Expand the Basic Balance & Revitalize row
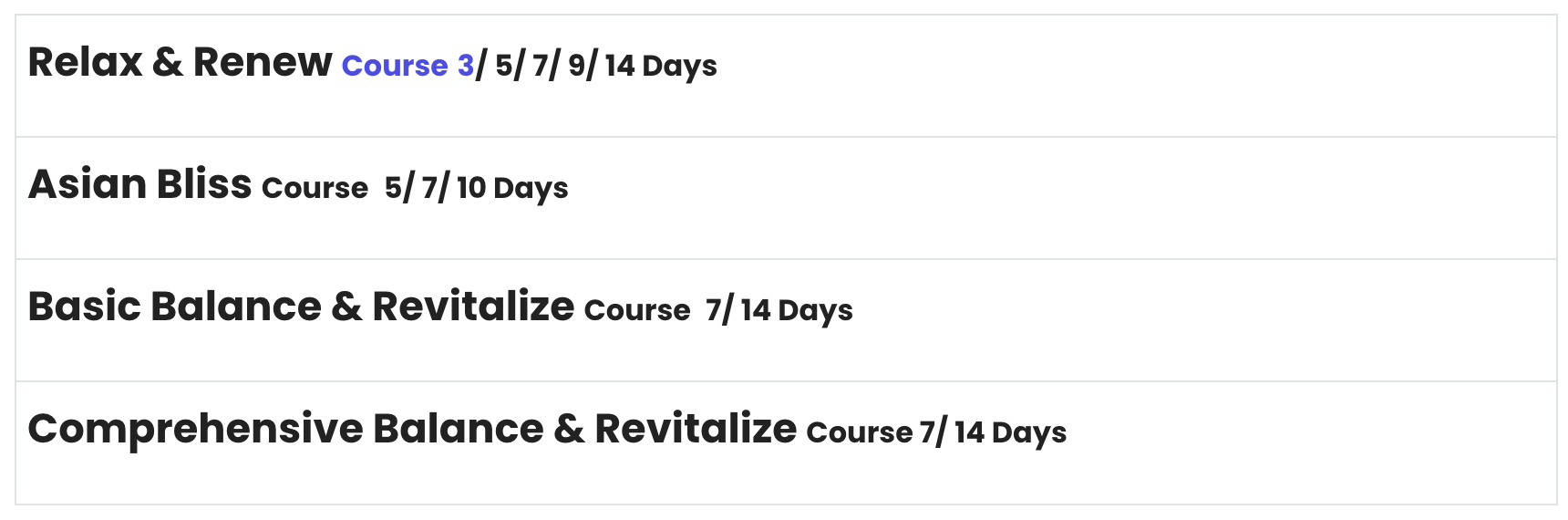The image size is (1568, 520). pos(786,320)
